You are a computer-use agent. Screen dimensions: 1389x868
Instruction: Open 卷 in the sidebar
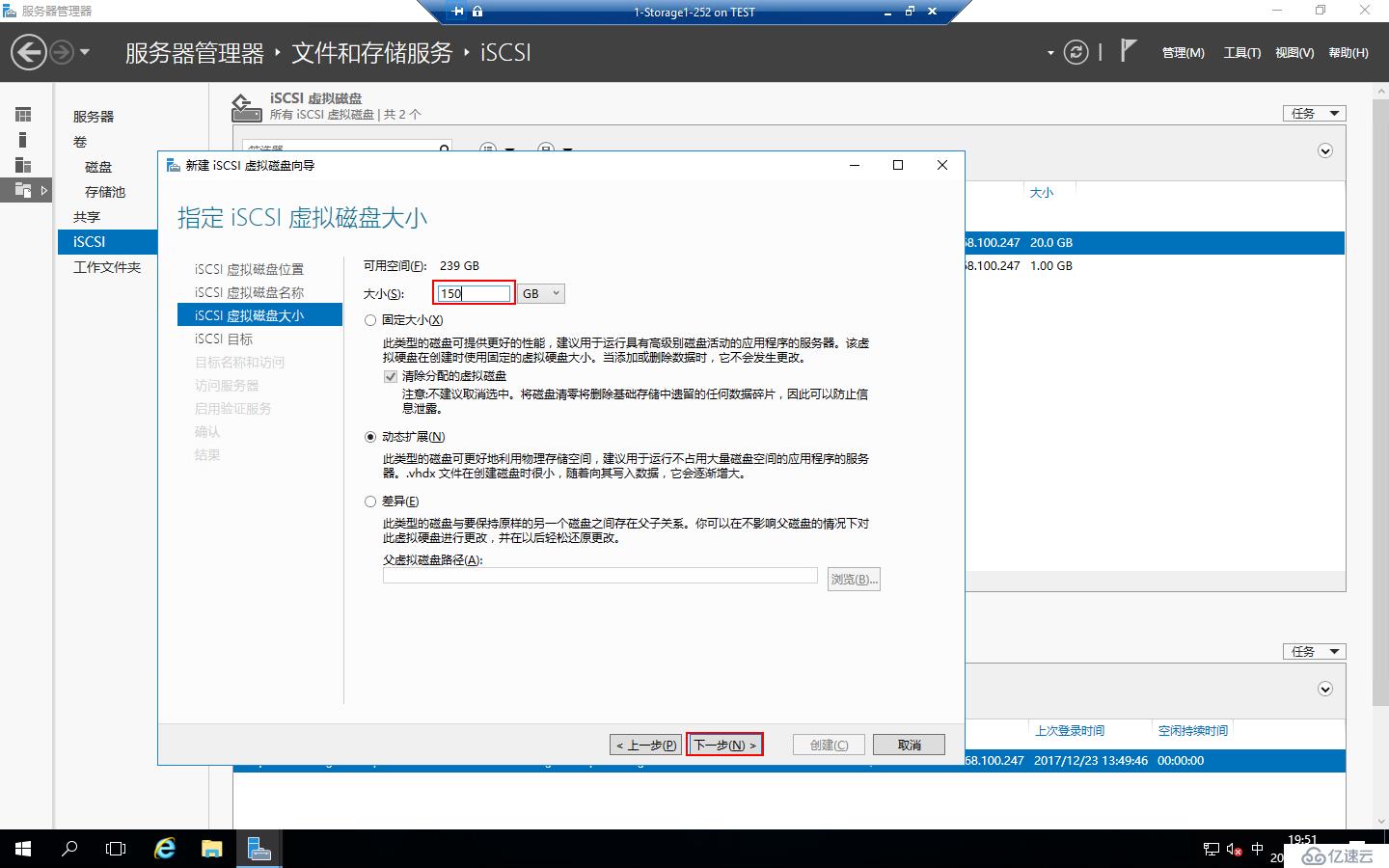(x=80, y=142)
